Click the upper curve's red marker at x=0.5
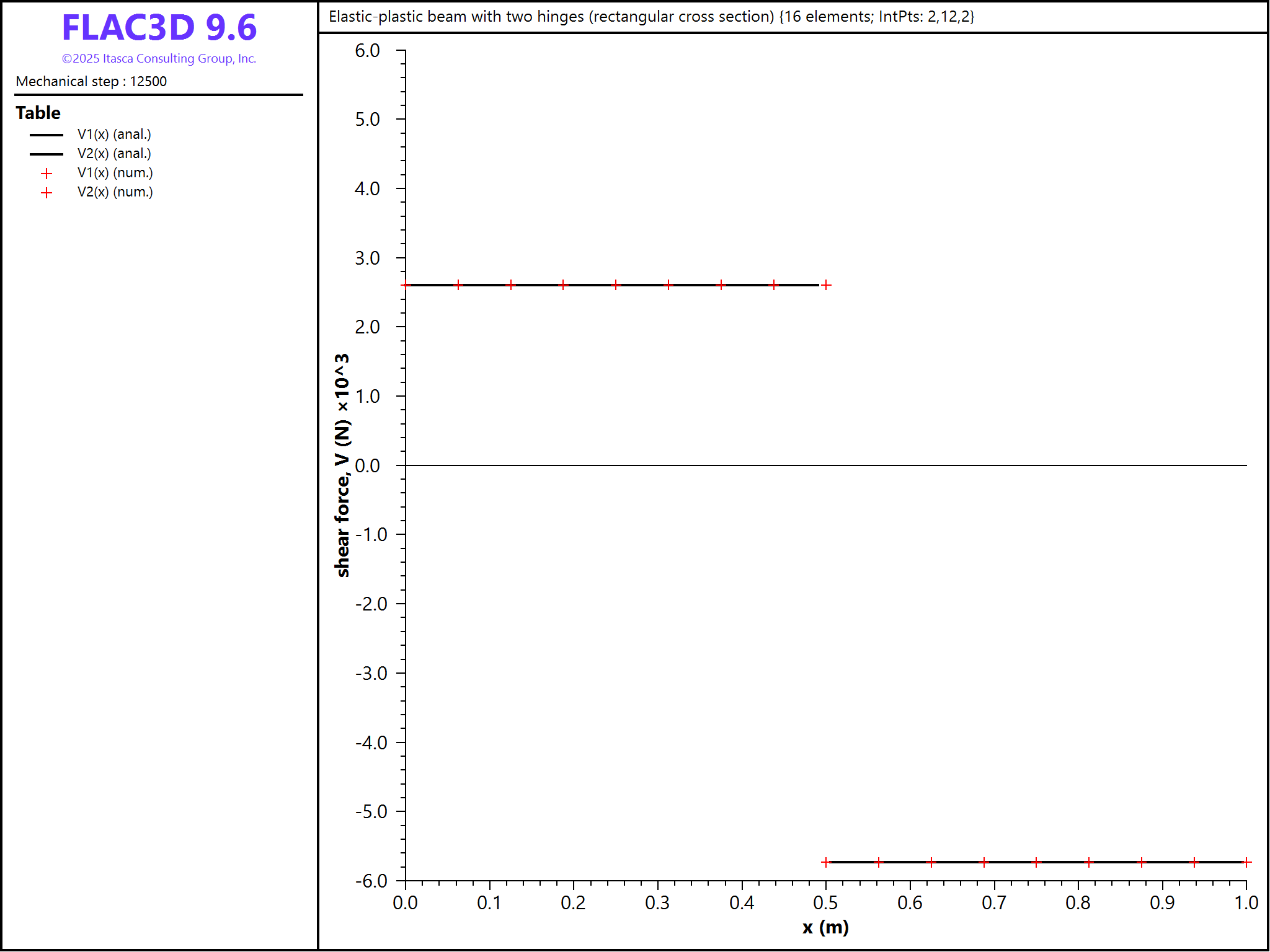The image size is (1270, 952). pos(826,285)
